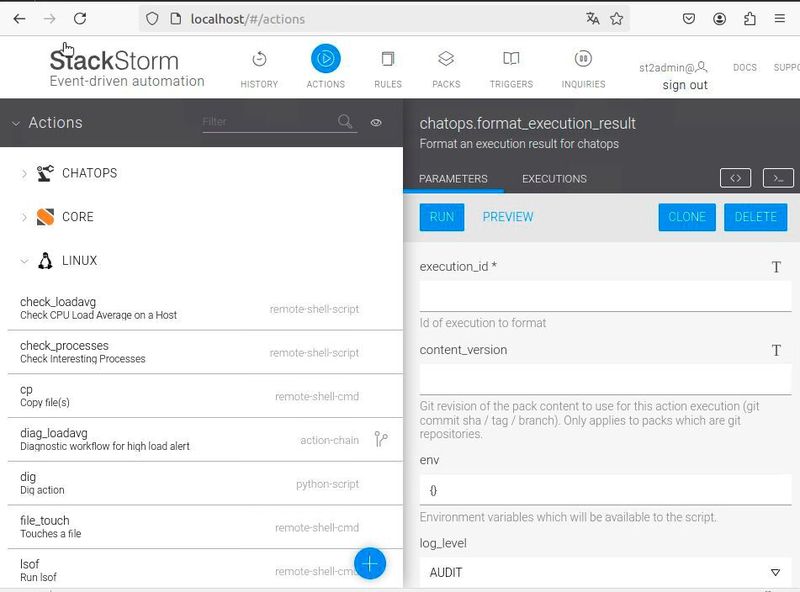
Task: Expand the CHATOPS pack
Action: pos(24,174)
